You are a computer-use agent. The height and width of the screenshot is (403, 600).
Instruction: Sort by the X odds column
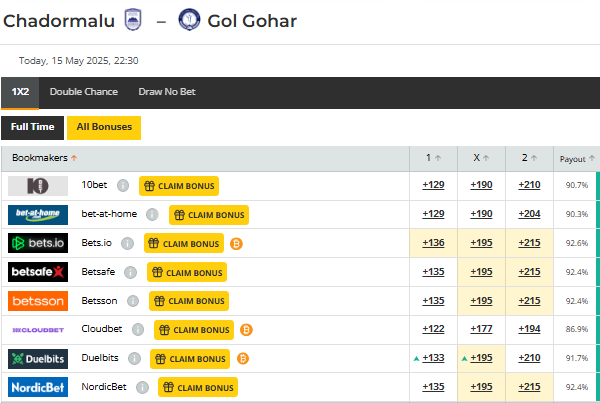click(481, 158)
